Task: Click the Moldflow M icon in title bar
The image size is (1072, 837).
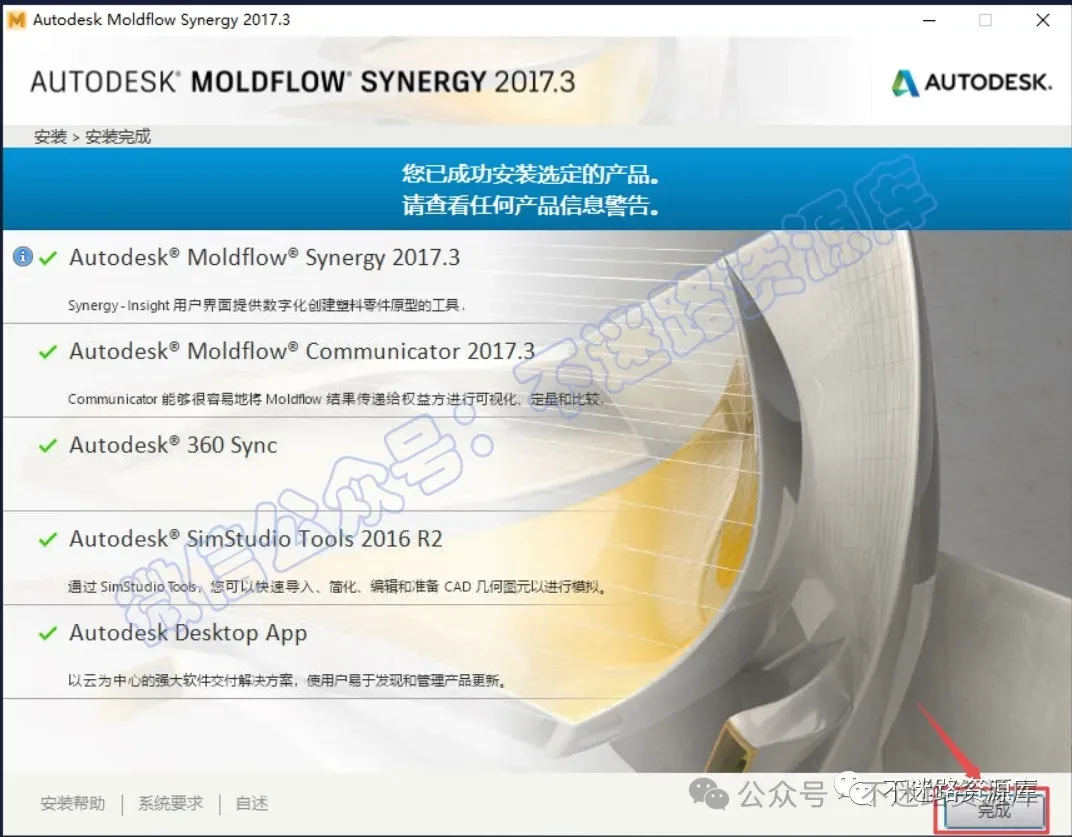Action: (16, 20)
